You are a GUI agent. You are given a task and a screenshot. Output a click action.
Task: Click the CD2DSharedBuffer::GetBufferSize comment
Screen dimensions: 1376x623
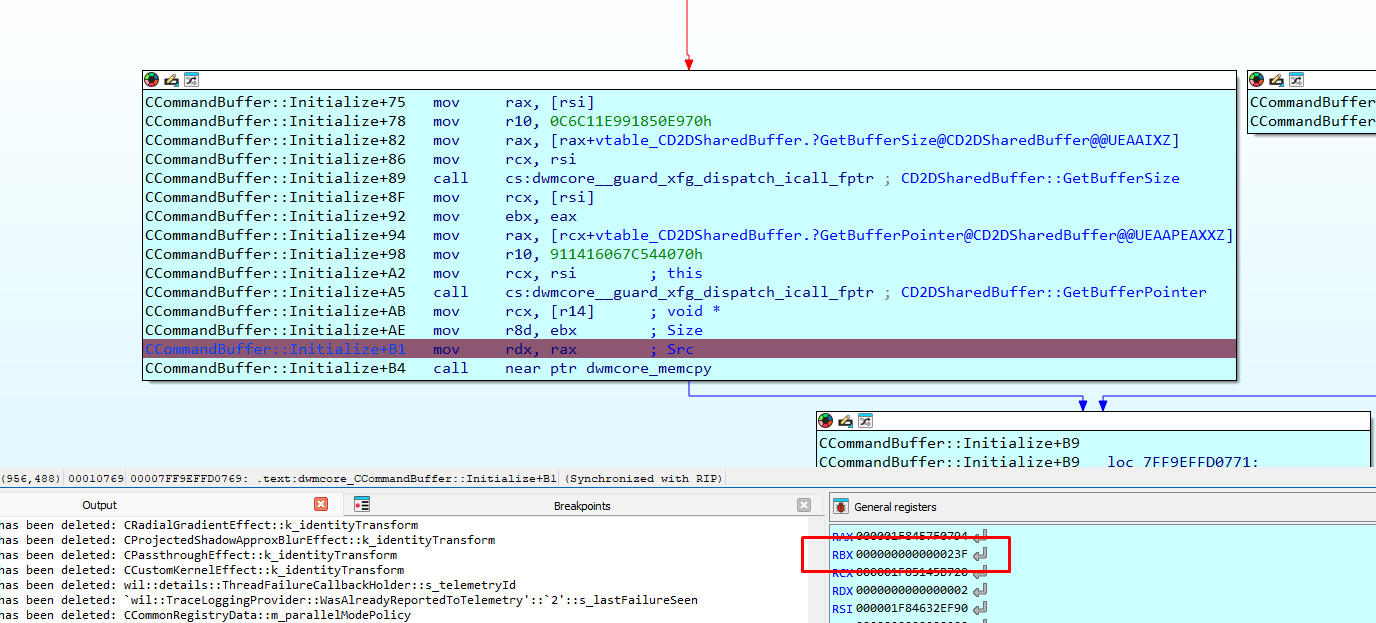pyautogui.click(x=1040, y=178)
